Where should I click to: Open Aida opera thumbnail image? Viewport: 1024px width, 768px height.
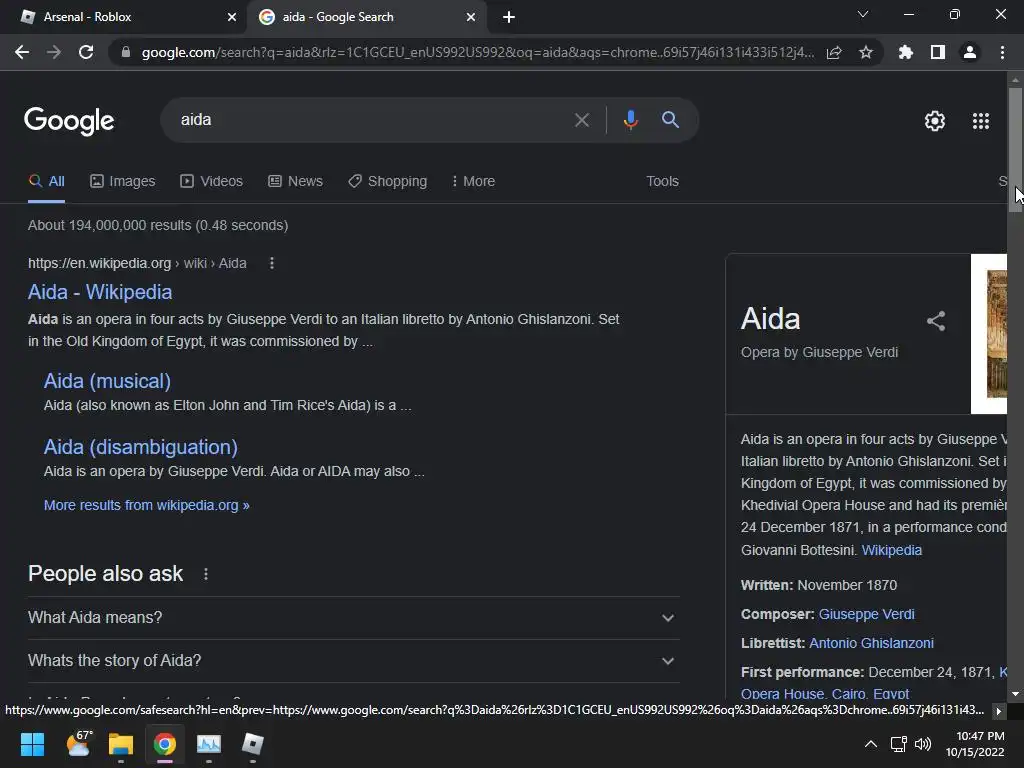coord(989,334)
